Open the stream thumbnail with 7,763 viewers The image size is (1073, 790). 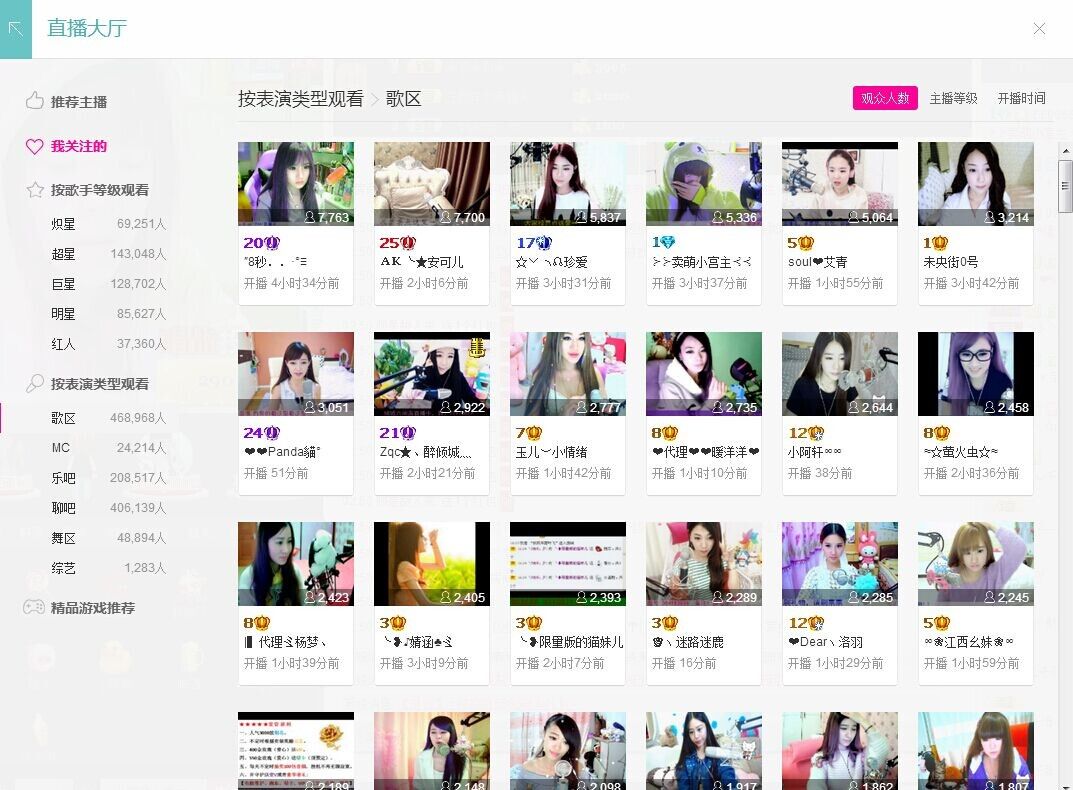tap(296, 183)
